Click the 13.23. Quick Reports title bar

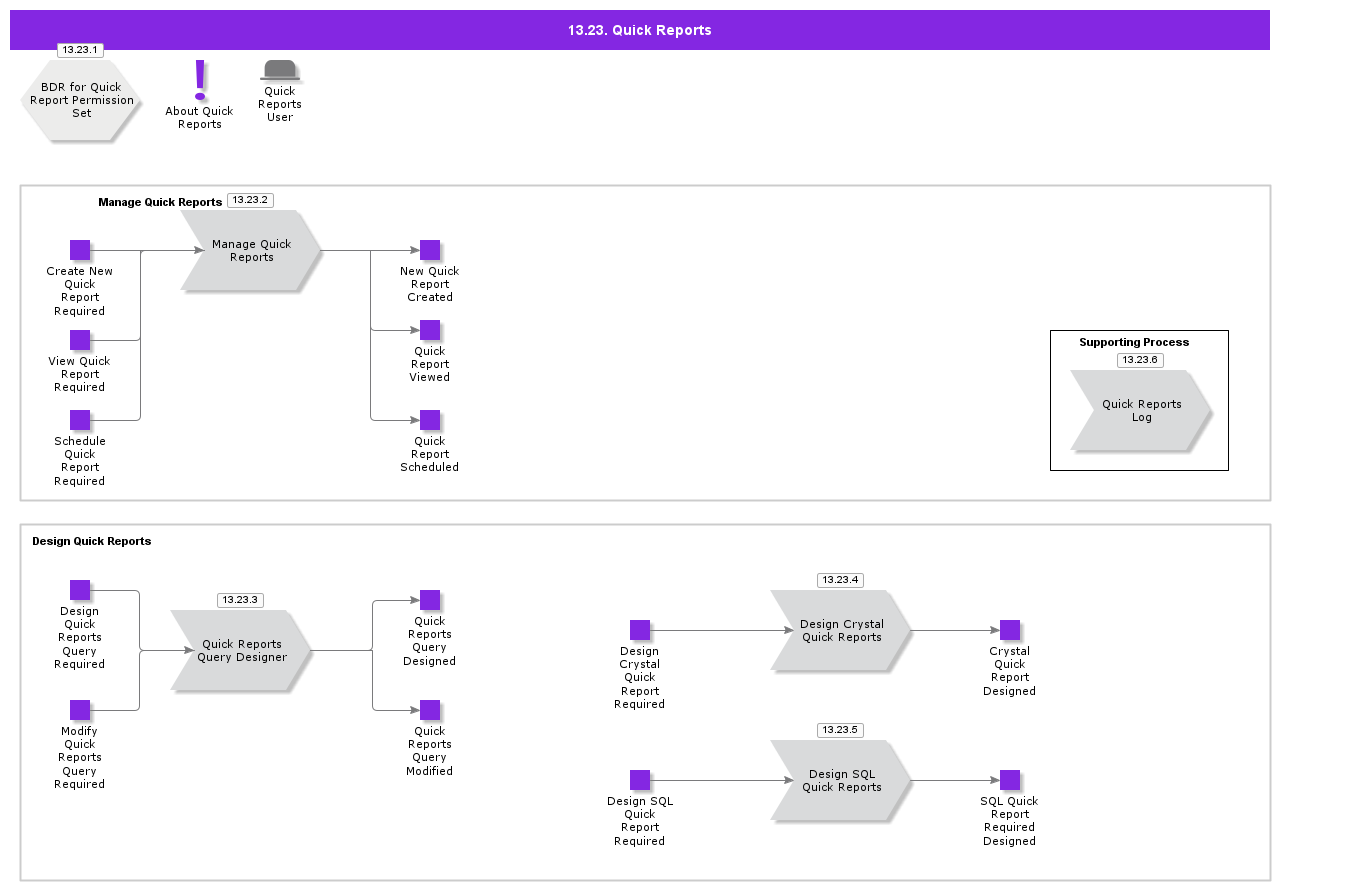[x=639, y=30]
